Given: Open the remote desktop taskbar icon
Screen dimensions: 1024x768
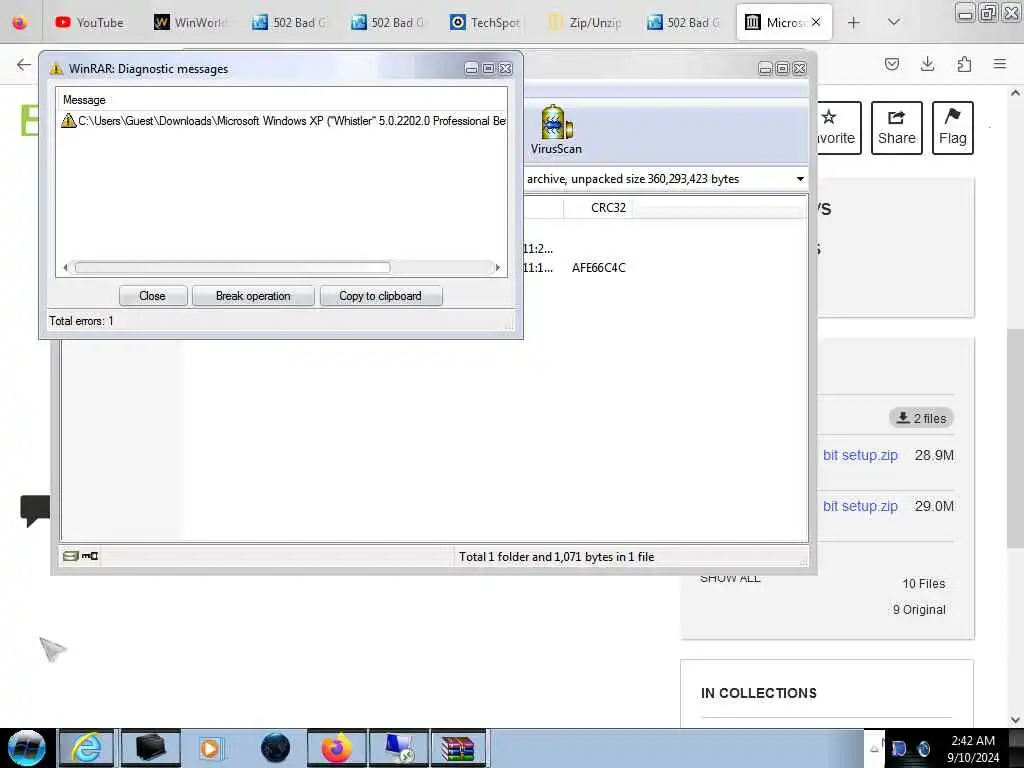Looking at the screenshot, I should [398, 748].
